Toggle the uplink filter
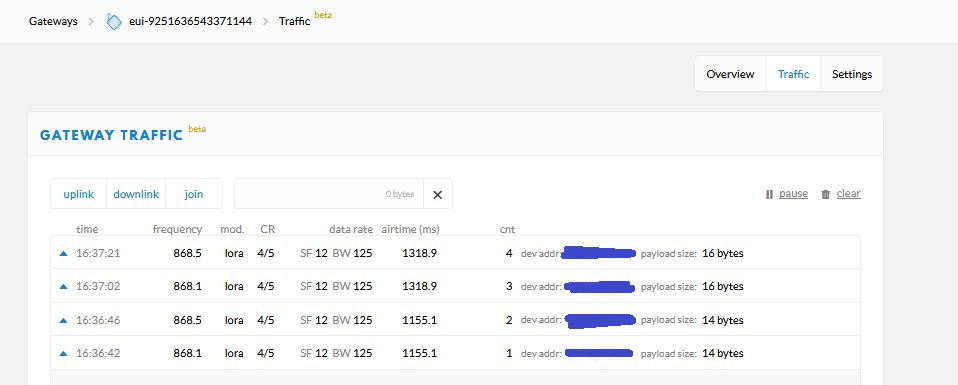The image size is (958, 385). pos(79,194)
